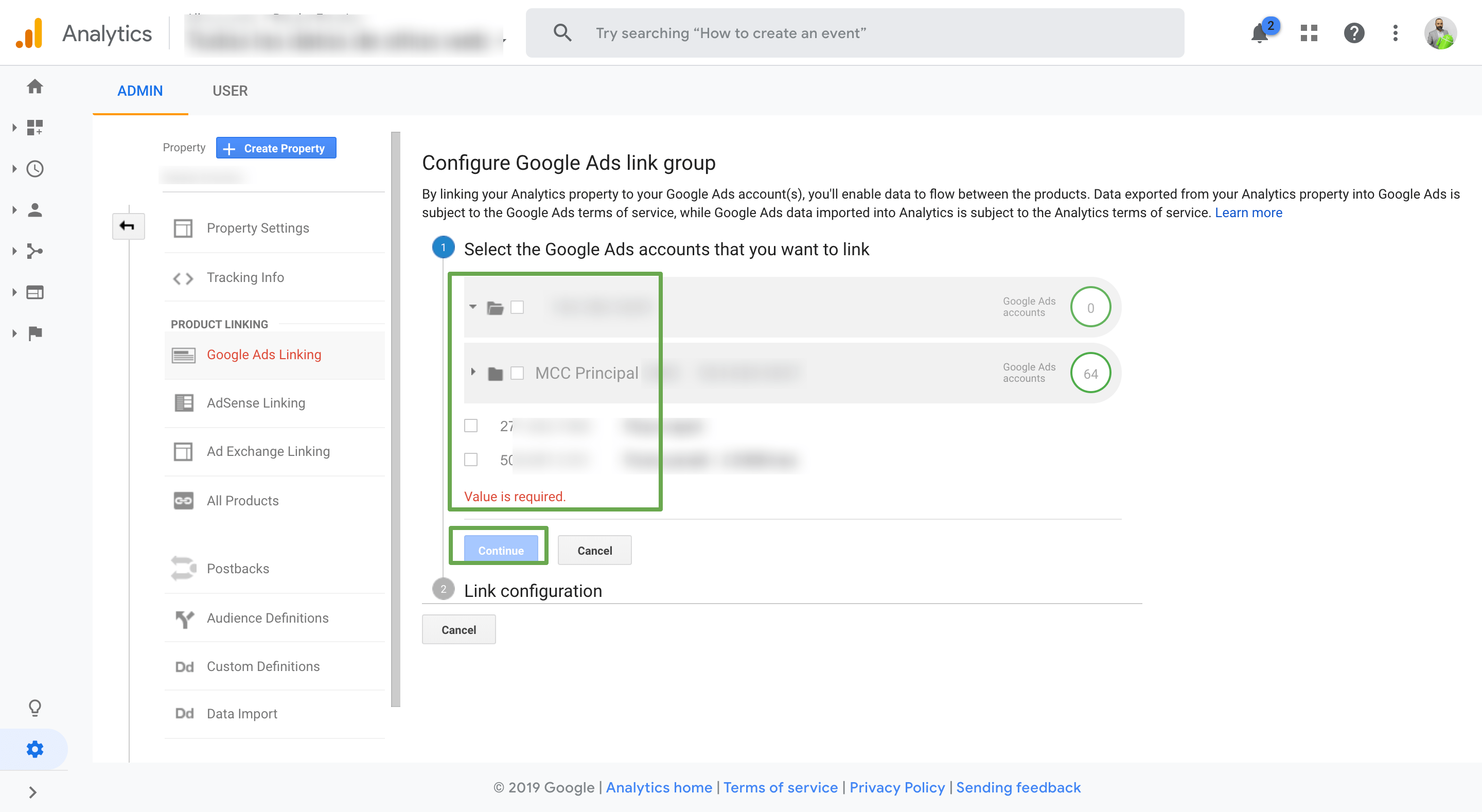Open the three-dot more options menu
This screenshot has height=812, width=1482.
tap(1395, 33)
